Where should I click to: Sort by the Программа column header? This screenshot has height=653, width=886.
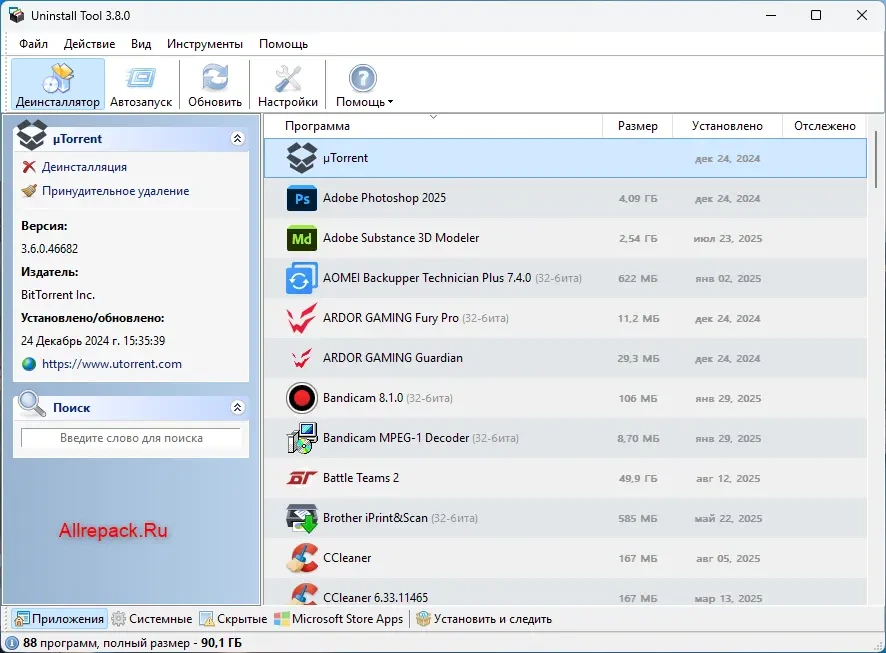click(x=433, y=126)
